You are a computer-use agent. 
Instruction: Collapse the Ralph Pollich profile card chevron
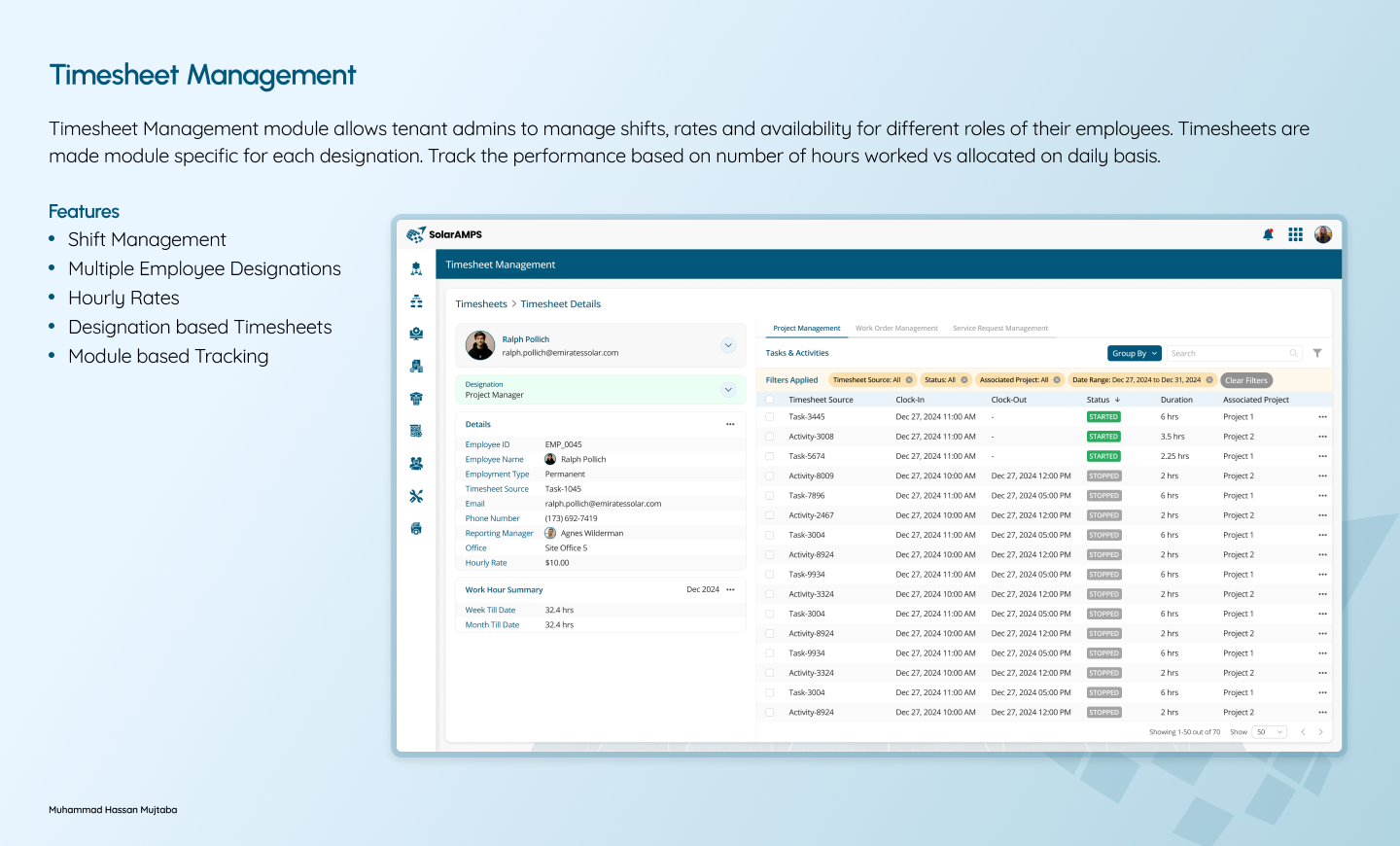click(727, 343)
